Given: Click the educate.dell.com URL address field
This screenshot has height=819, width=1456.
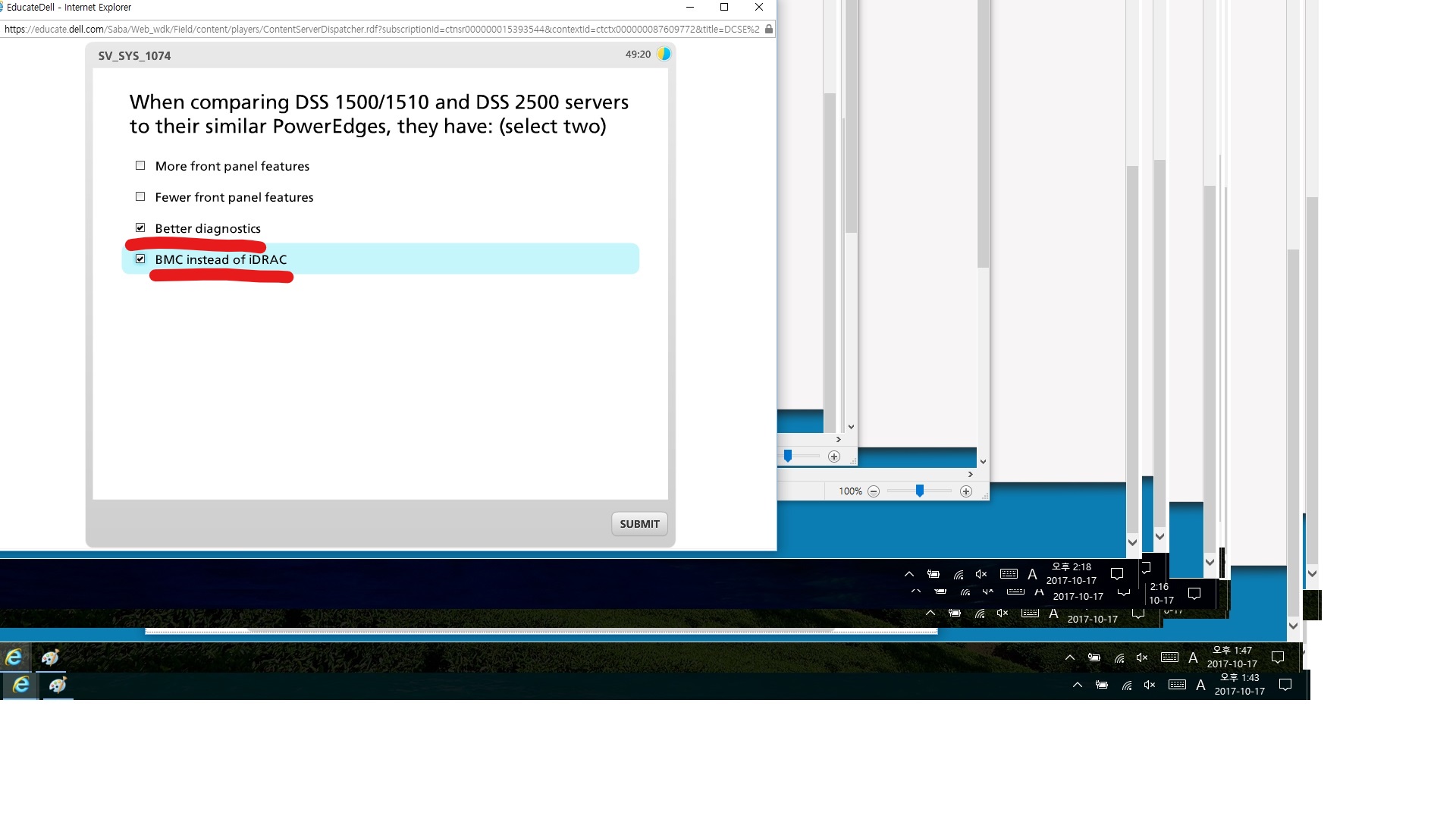Looking at the screenshot, I should (379, 30).
